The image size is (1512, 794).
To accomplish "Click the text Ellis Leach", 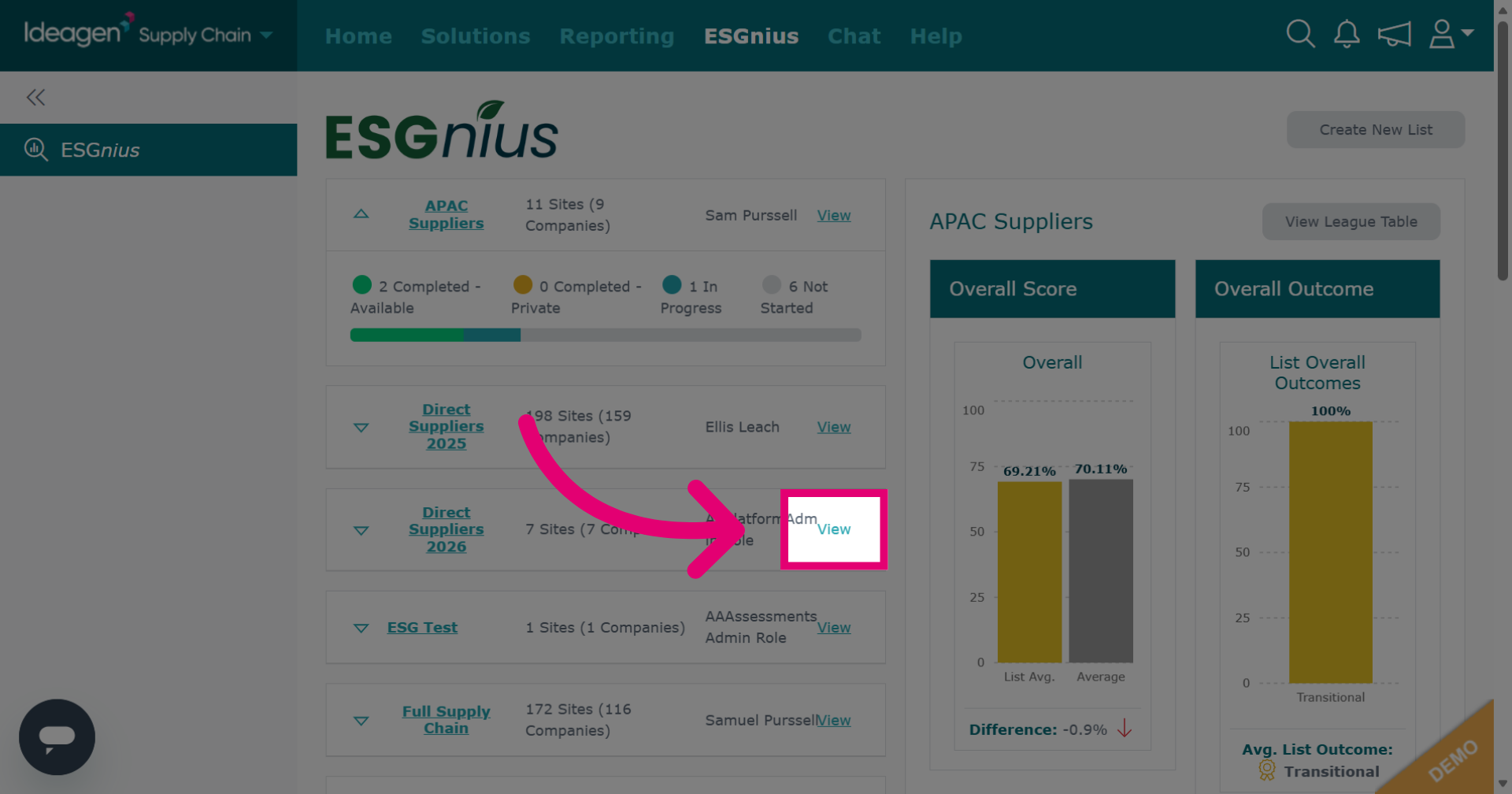I will tap(742, 427).
